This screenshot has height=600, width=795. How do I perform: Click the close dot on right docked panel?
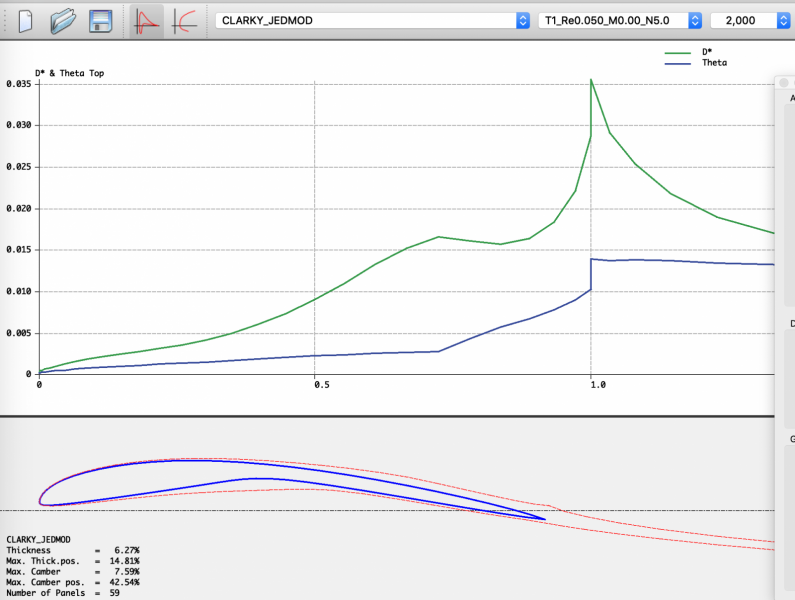tap(785, 84)
